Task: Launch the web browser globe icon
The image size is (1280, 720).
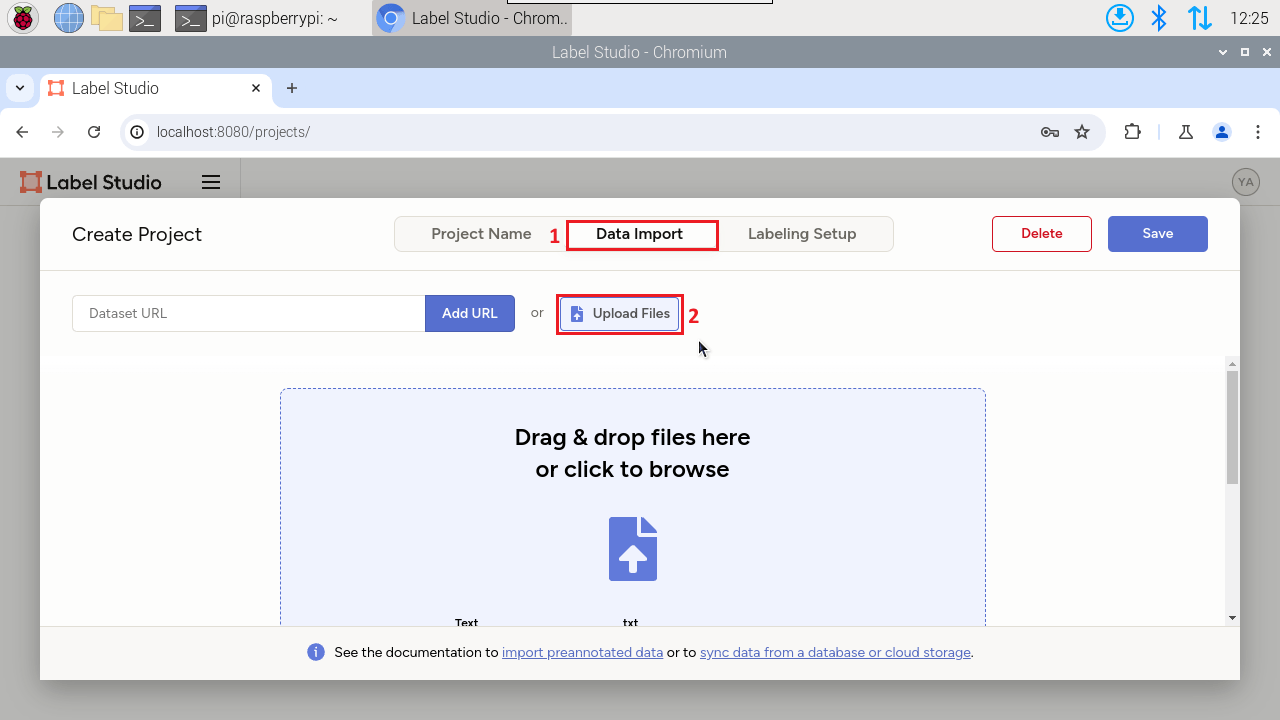Action: tap(69, 17)
